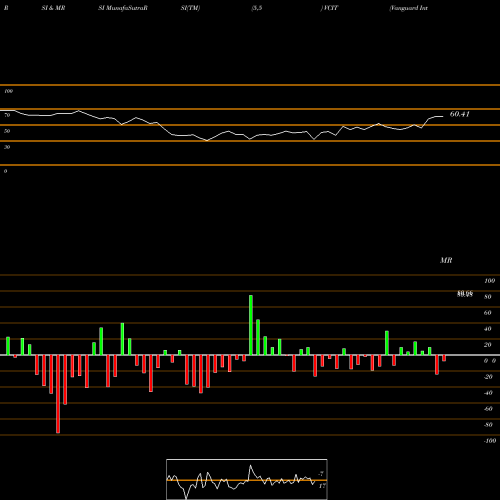Click the 60 label on MR axis
Image resolution: width=500 pixels, height=500 pixels.
coord(488,313)
